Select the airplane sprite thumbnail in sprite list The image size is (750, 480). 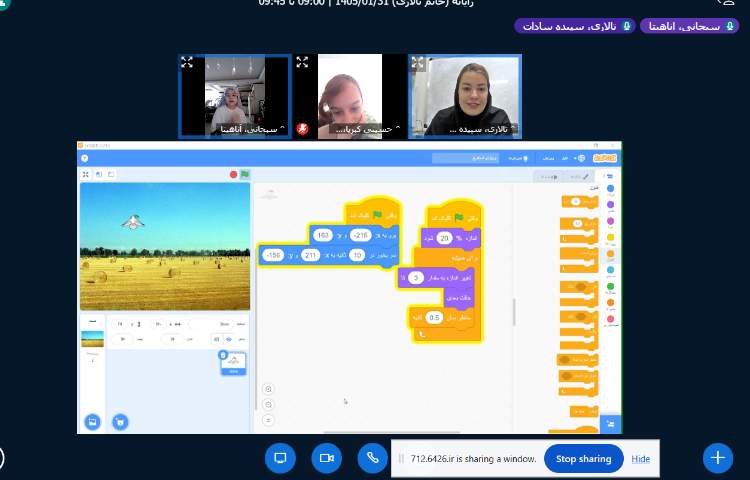click(x=233, y=363)
